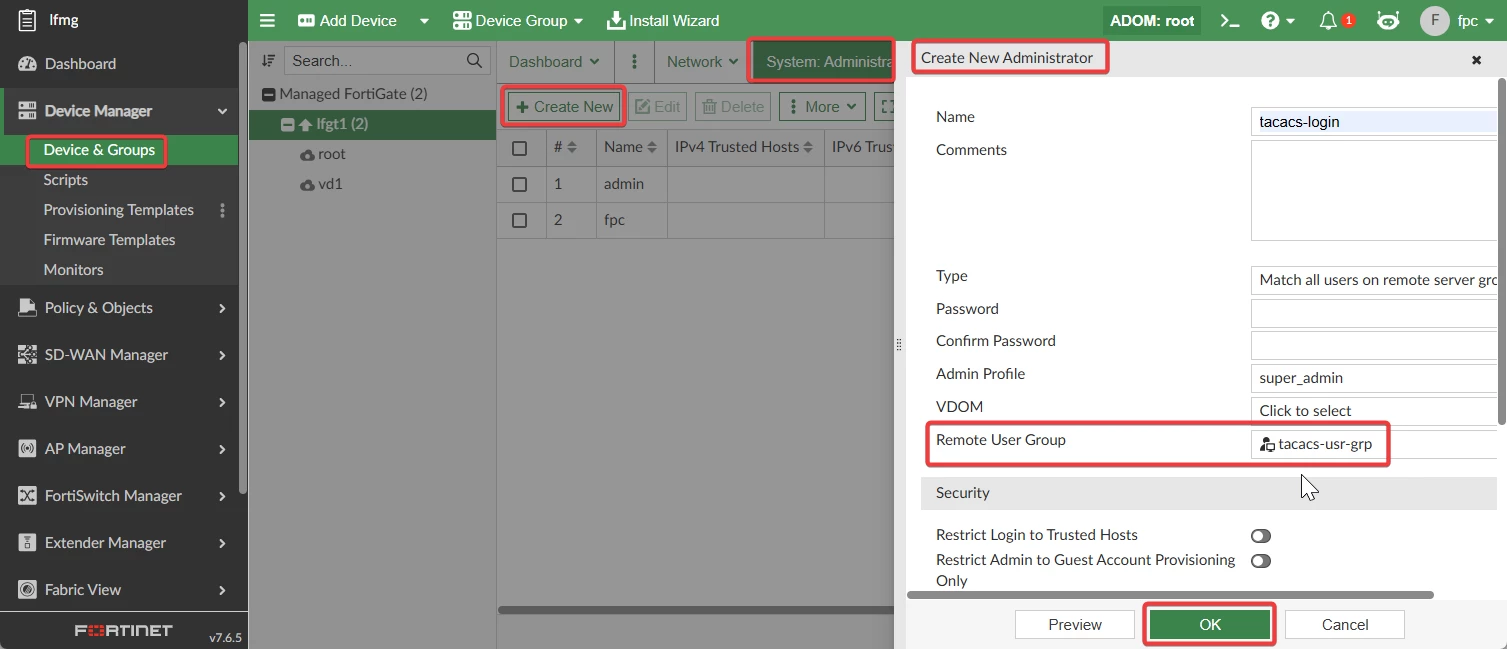Check the admin row checkbox

coord(519,184)
